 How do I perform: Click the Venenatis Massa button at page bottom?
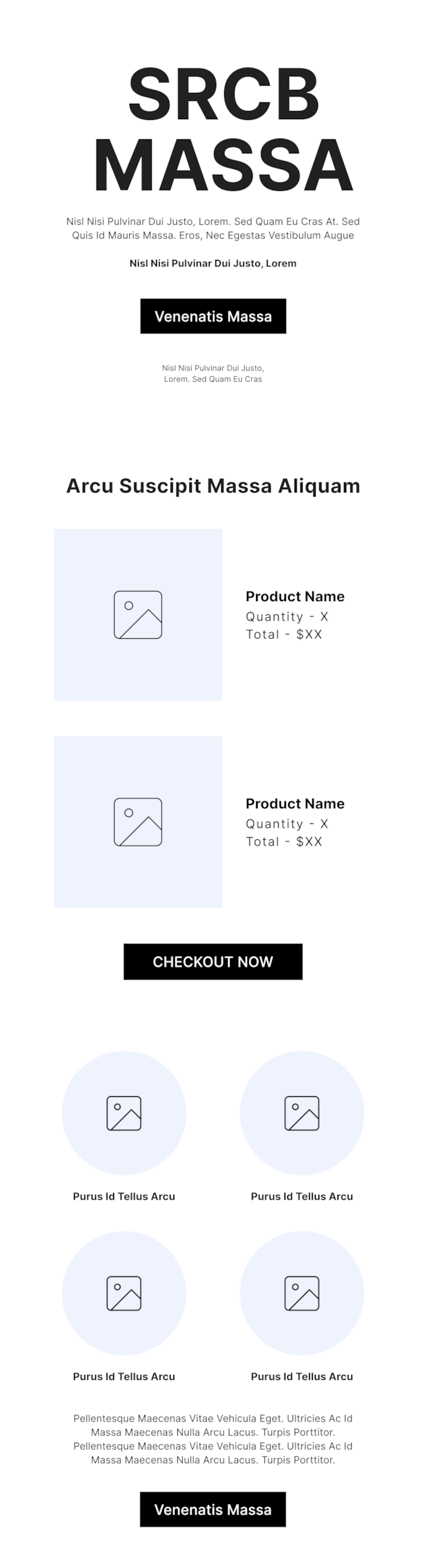(x=213, y=1509)
